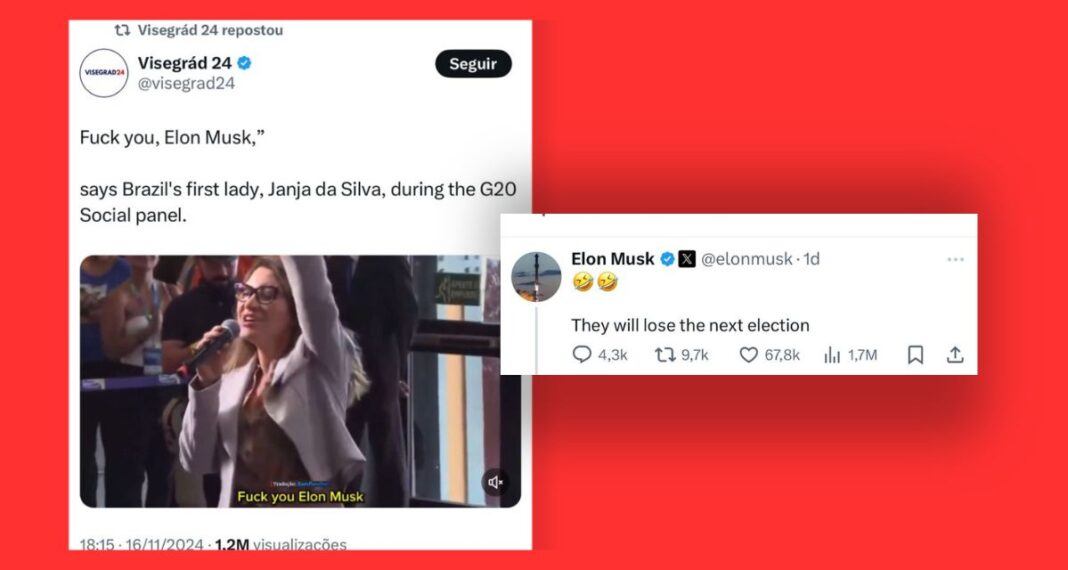Screen dimensions: 1068x570
Task: Open Elon Musk's profile picture
Action: 536,276
